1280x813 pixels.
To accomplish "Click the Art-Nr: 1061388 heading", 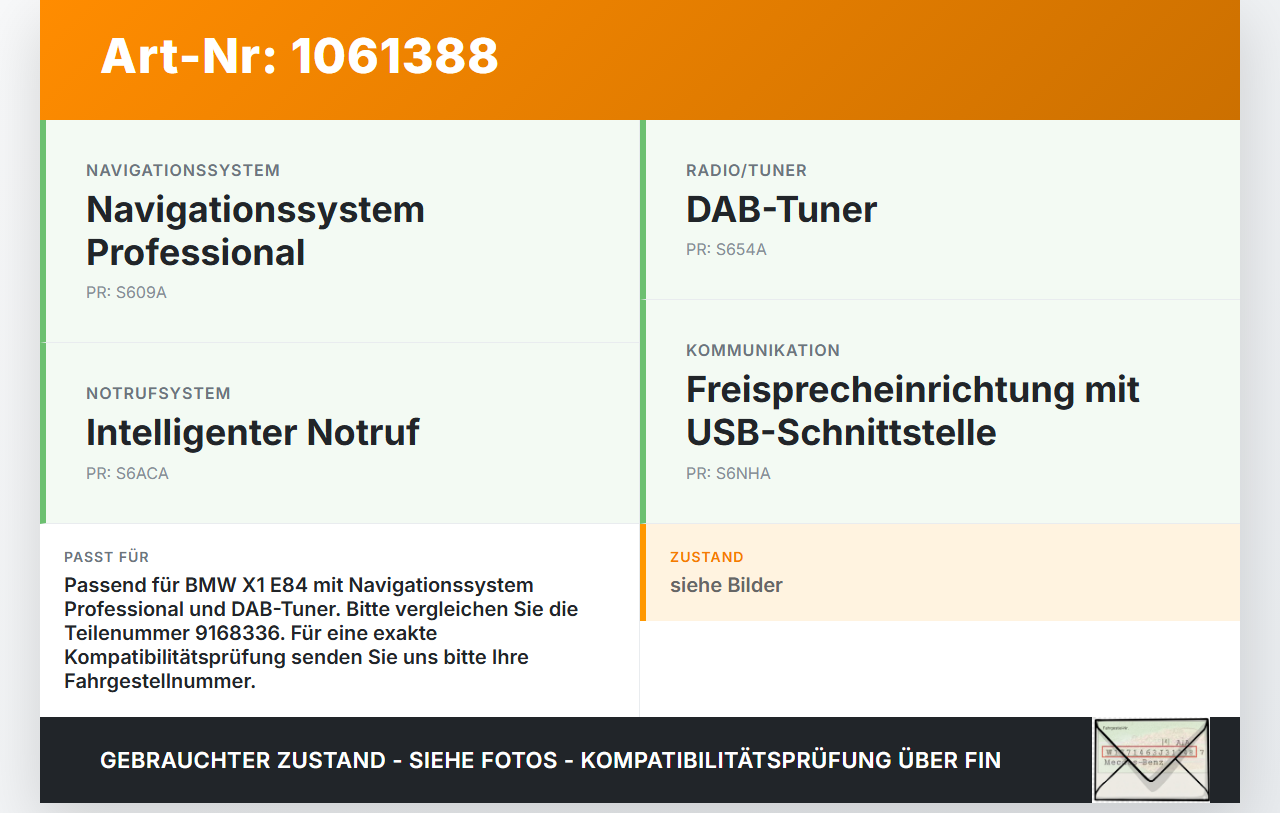I will [x=299, y=56].
